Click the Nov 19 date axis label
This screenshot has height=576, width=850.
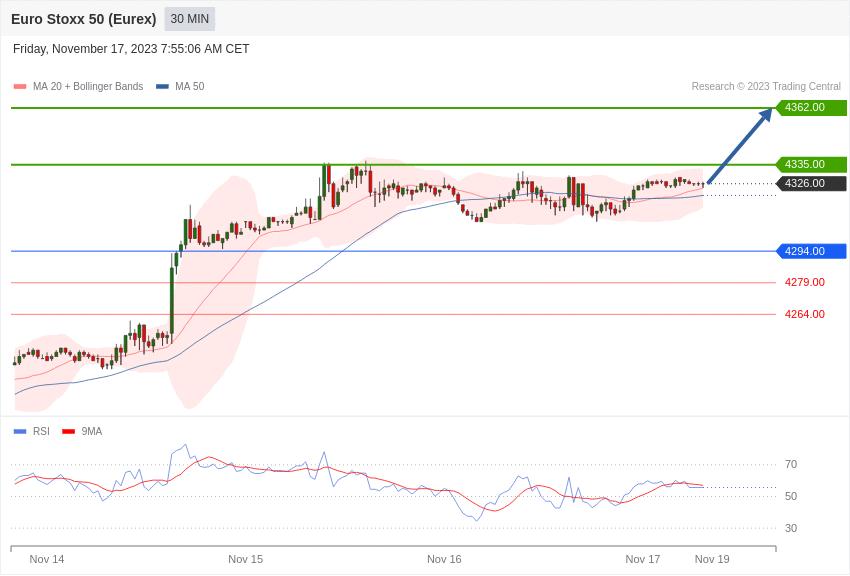(712, 559)
